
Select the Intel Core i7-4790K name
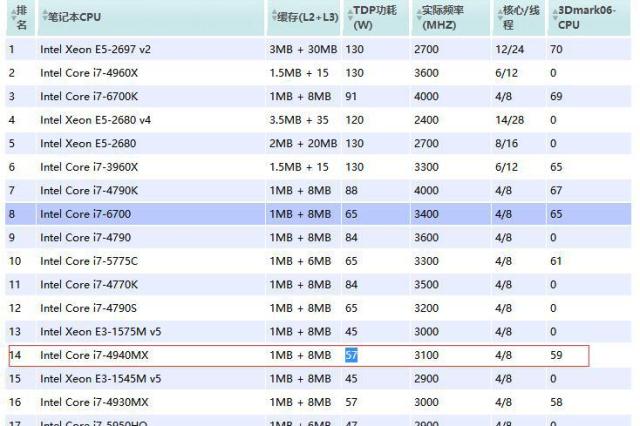pos(89,191)
